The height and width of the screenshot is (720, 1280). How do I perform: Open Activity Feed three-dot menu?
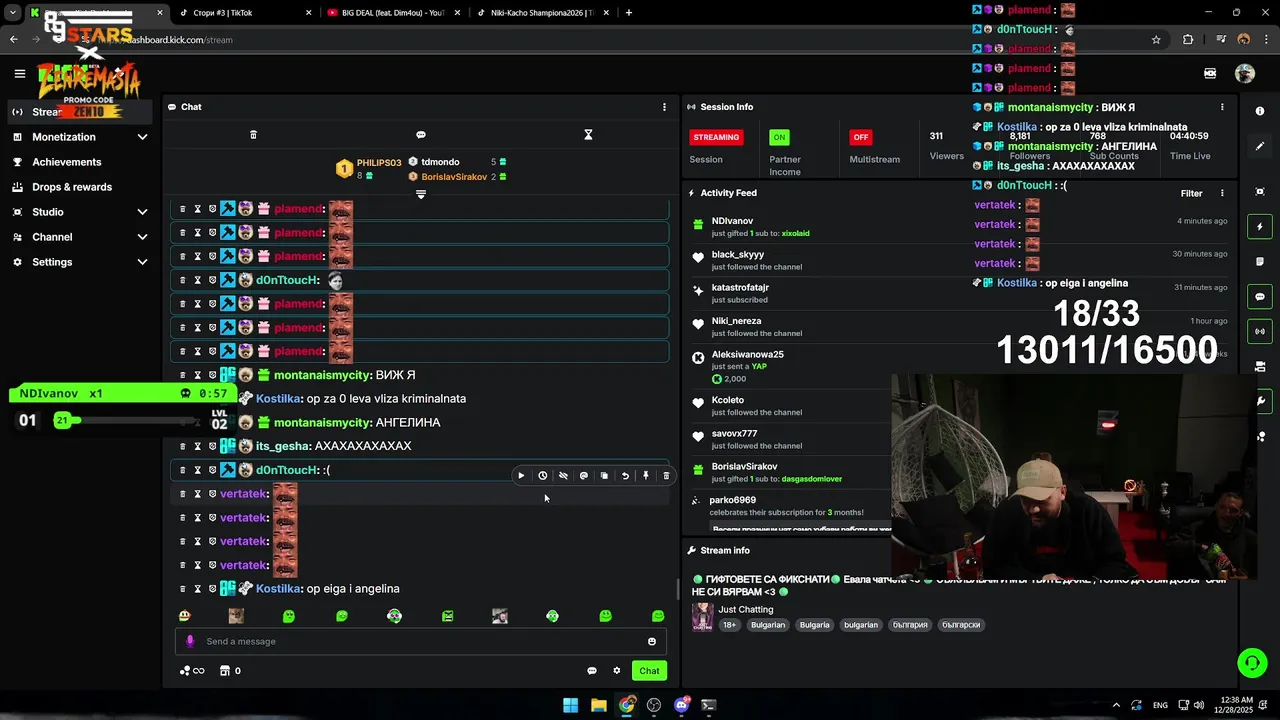[1222, 193]
